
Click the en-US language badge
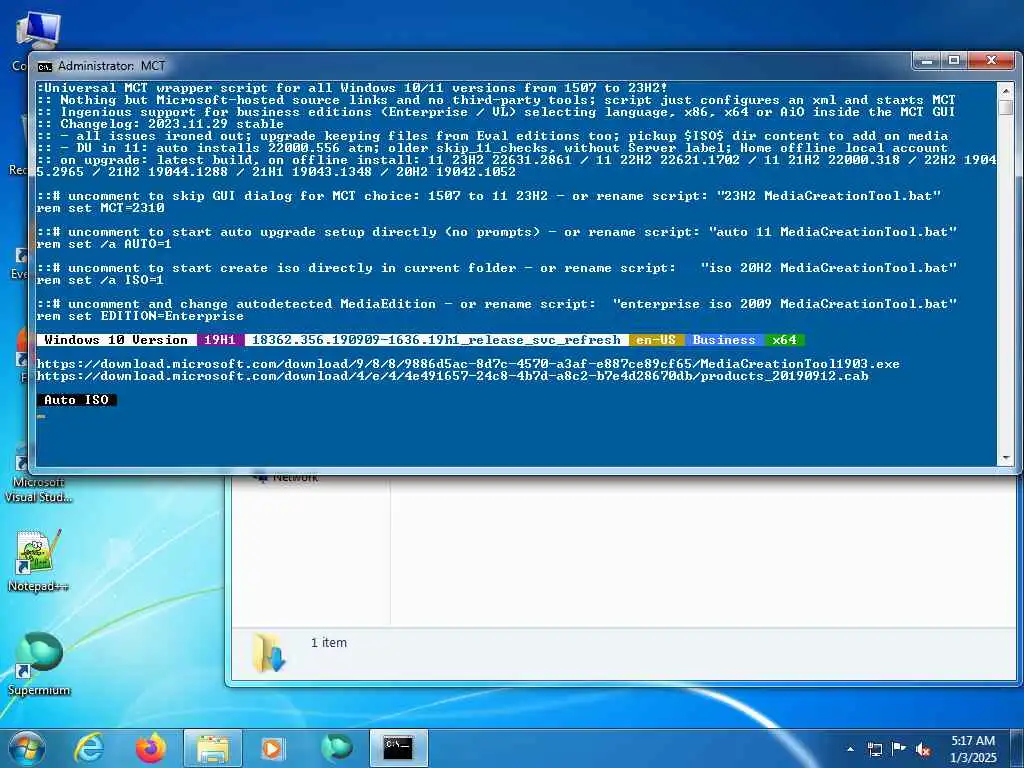pos(656,340)
